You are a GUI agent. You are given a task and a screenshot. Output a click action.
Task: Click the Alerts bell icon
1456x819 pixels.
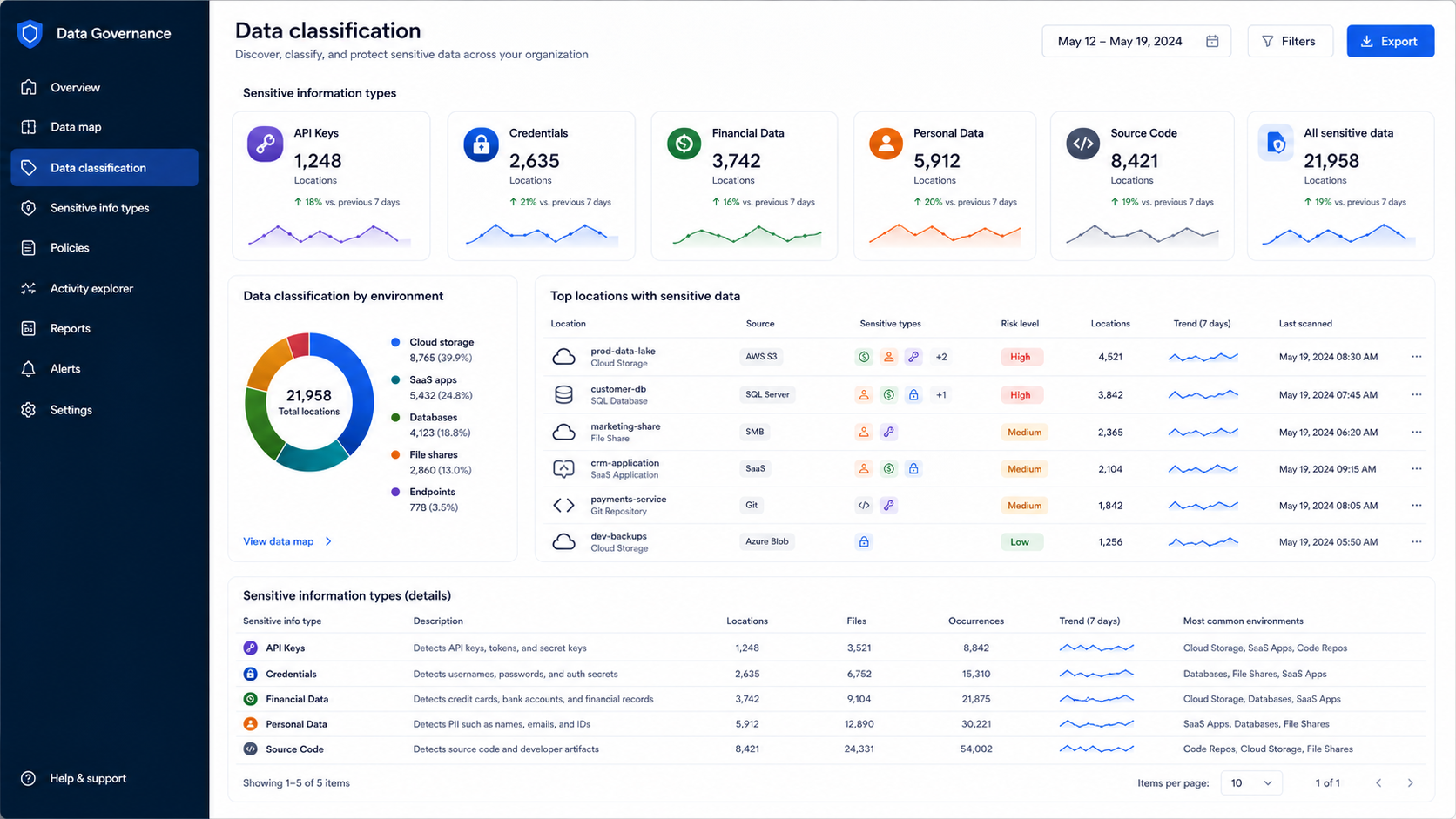pyautogui.click(x=29, y=369)
